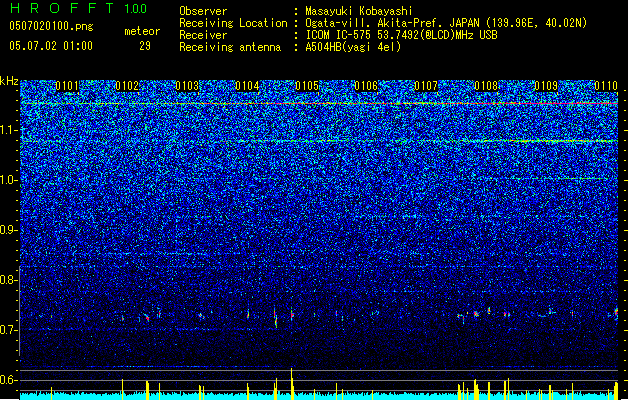Click observer name Masayuki Kobayashi

[x=359, y=11]
